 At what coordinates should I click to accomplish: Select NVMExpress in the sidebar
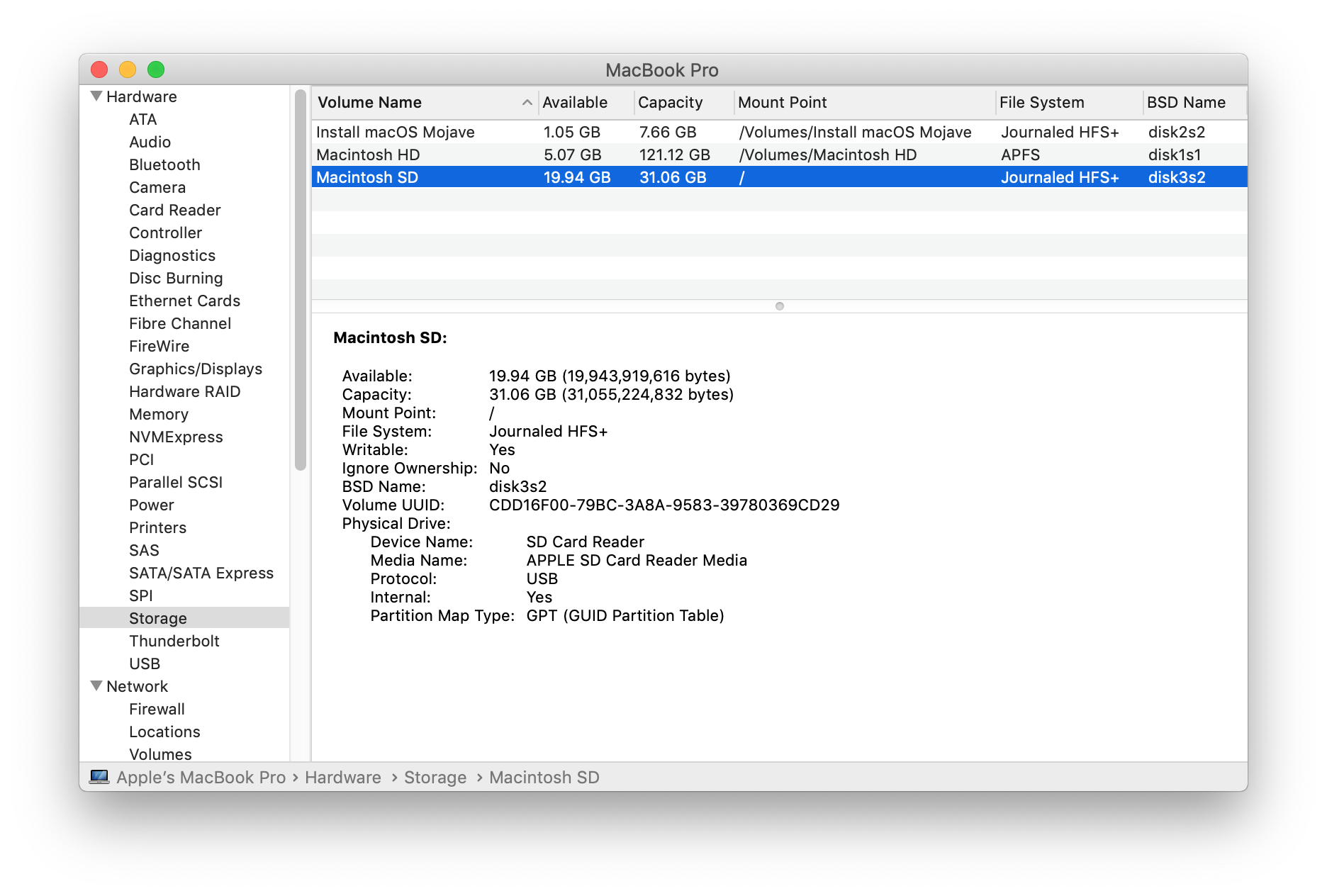pyautogui.click(x=176, y=437)
